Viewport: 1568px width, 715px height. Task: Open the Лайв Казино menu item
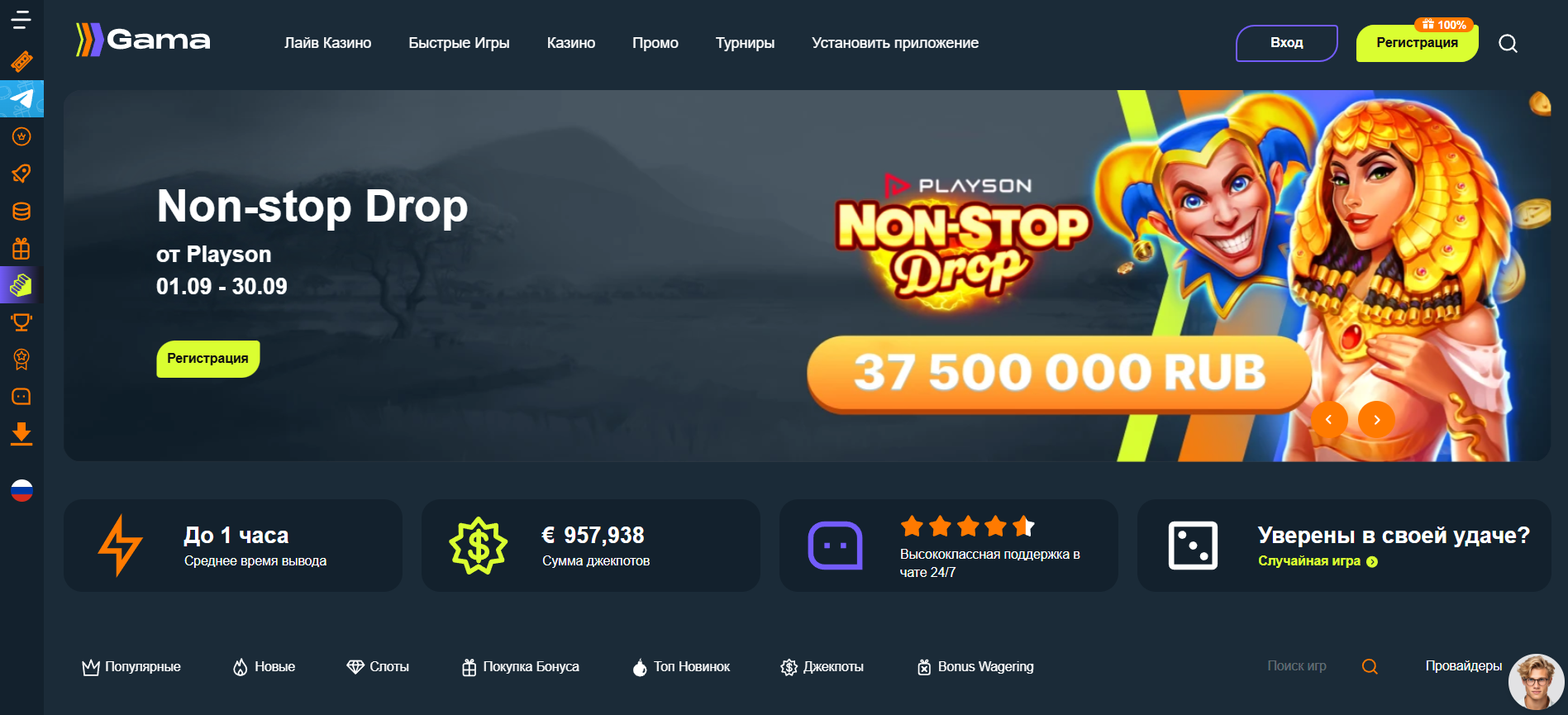pyautogui.click(x=328, y=43)
